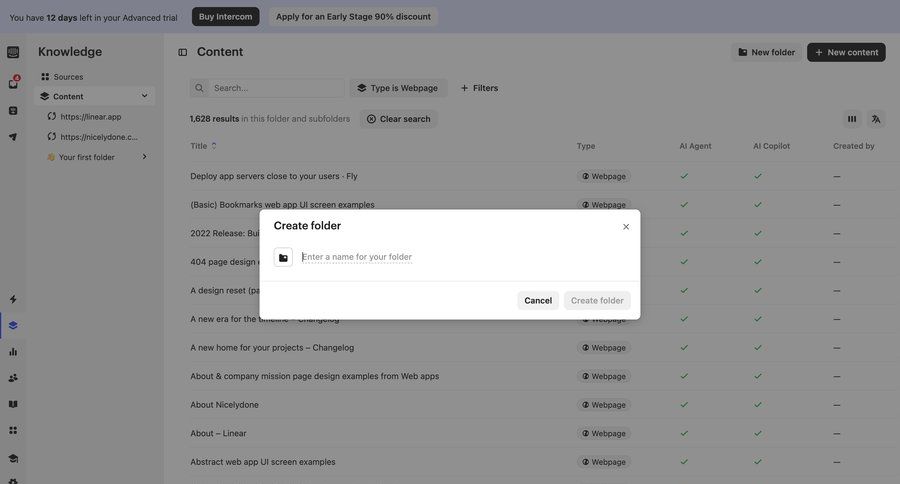Collapse the Content tree section
This screenshot has height=484, width=900.
(144, 96)
